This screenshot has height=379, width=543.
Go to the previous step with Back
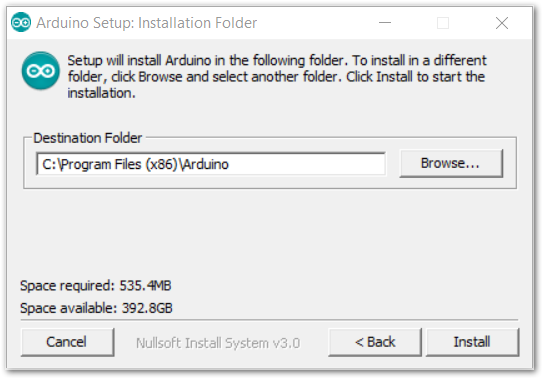click(375, 342)
